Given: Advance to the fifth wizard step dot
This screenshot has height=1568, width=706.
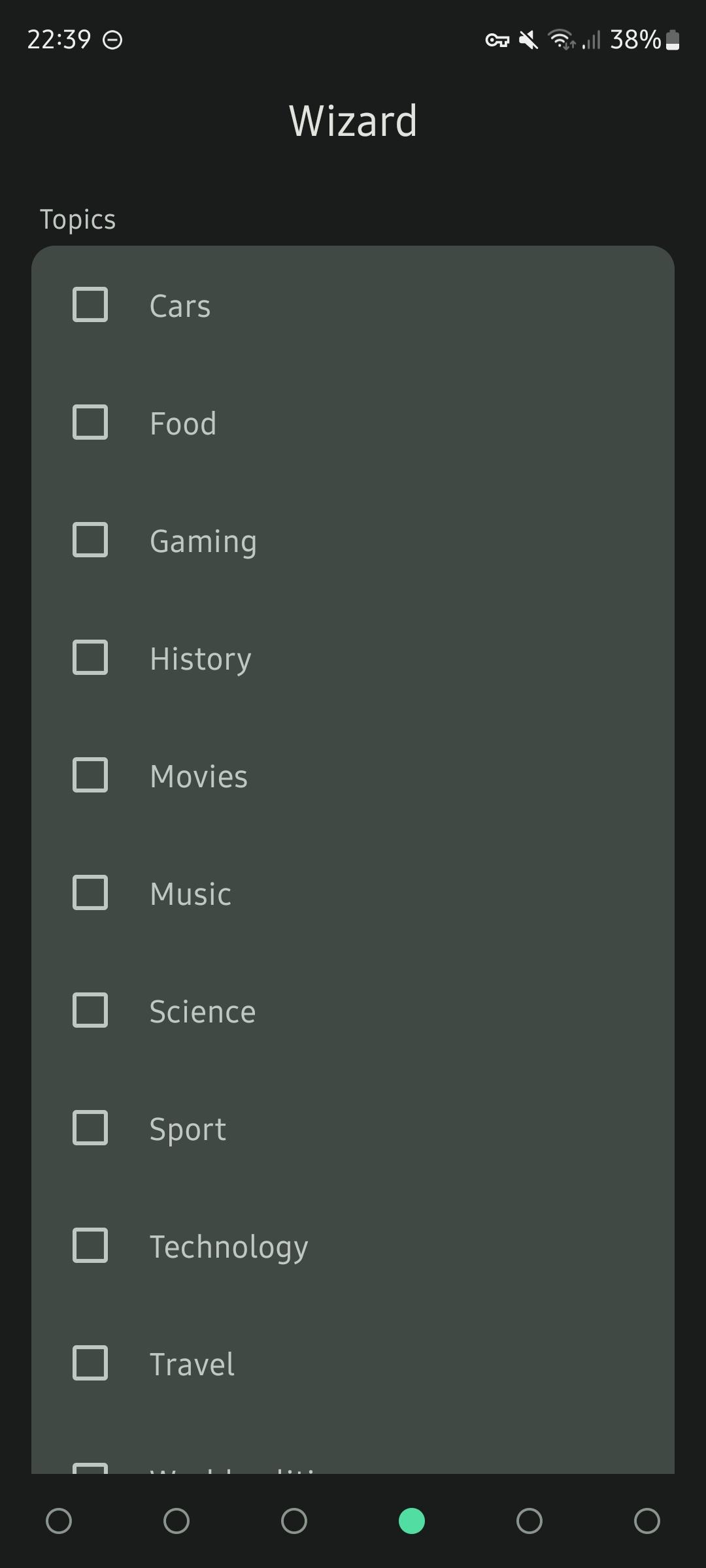Looking at the screenshot, I should tap(529, 1521).
